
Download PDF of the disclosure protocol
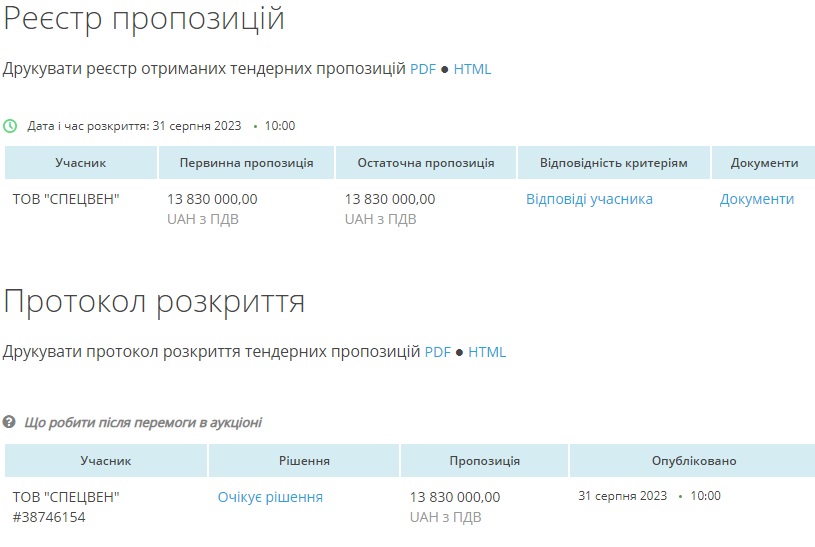[x=438, y=352]
